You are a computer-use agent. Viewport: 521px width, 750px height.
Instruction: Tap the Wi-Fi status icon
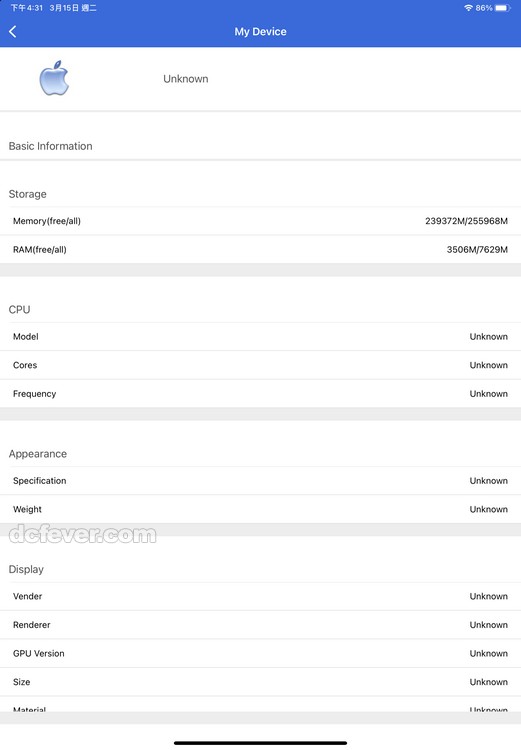coord(468,8)
